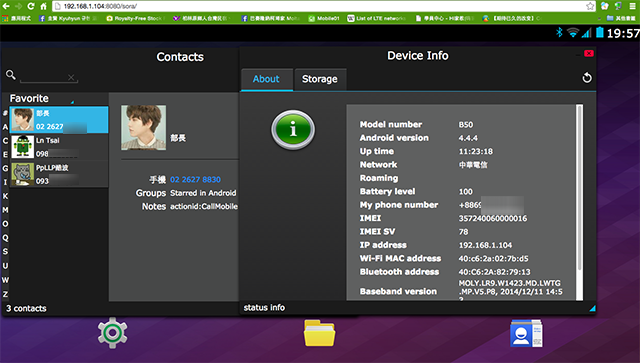640x363 pixels.
Task: Open the browser hamburger menu
Action: point(632,6)
